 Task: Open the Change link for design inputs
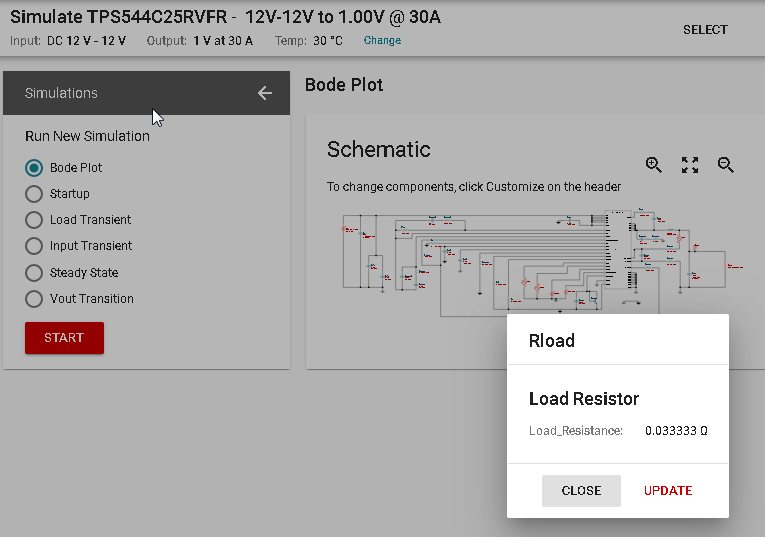pyautogui.click(x=382, y=40)
